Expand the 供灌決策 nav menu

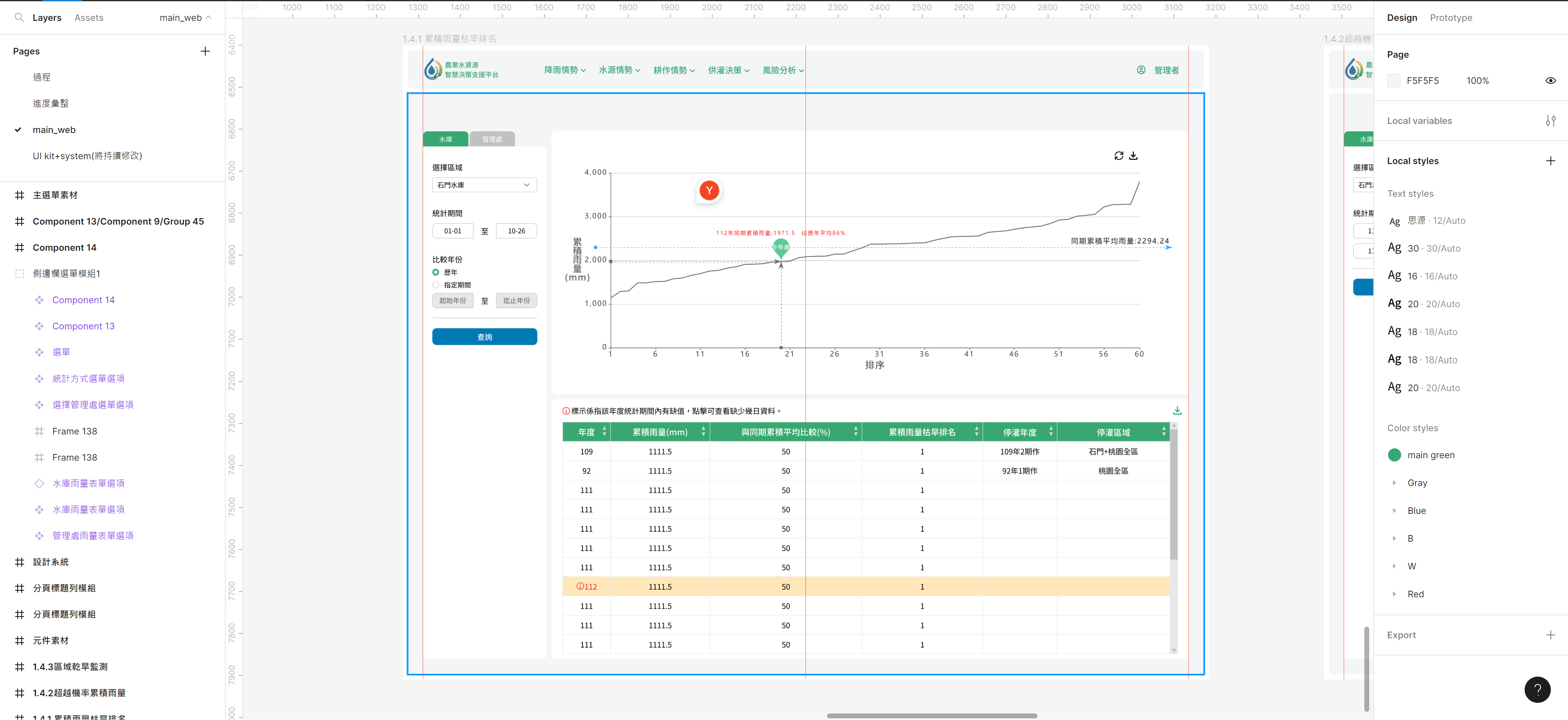coord(729,70)
